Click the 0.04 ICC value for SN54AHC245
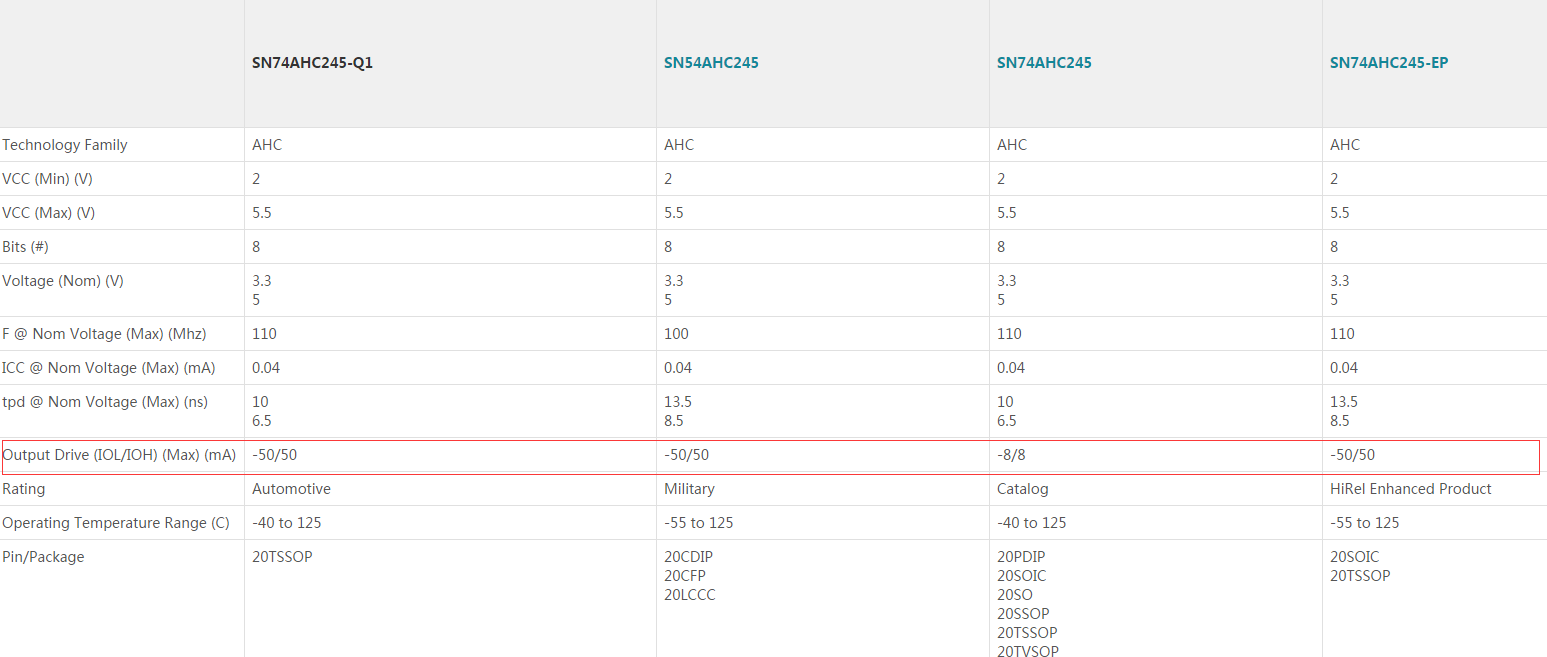The width and height of the screenshot is (1547, 657). (x=678, y=368)
